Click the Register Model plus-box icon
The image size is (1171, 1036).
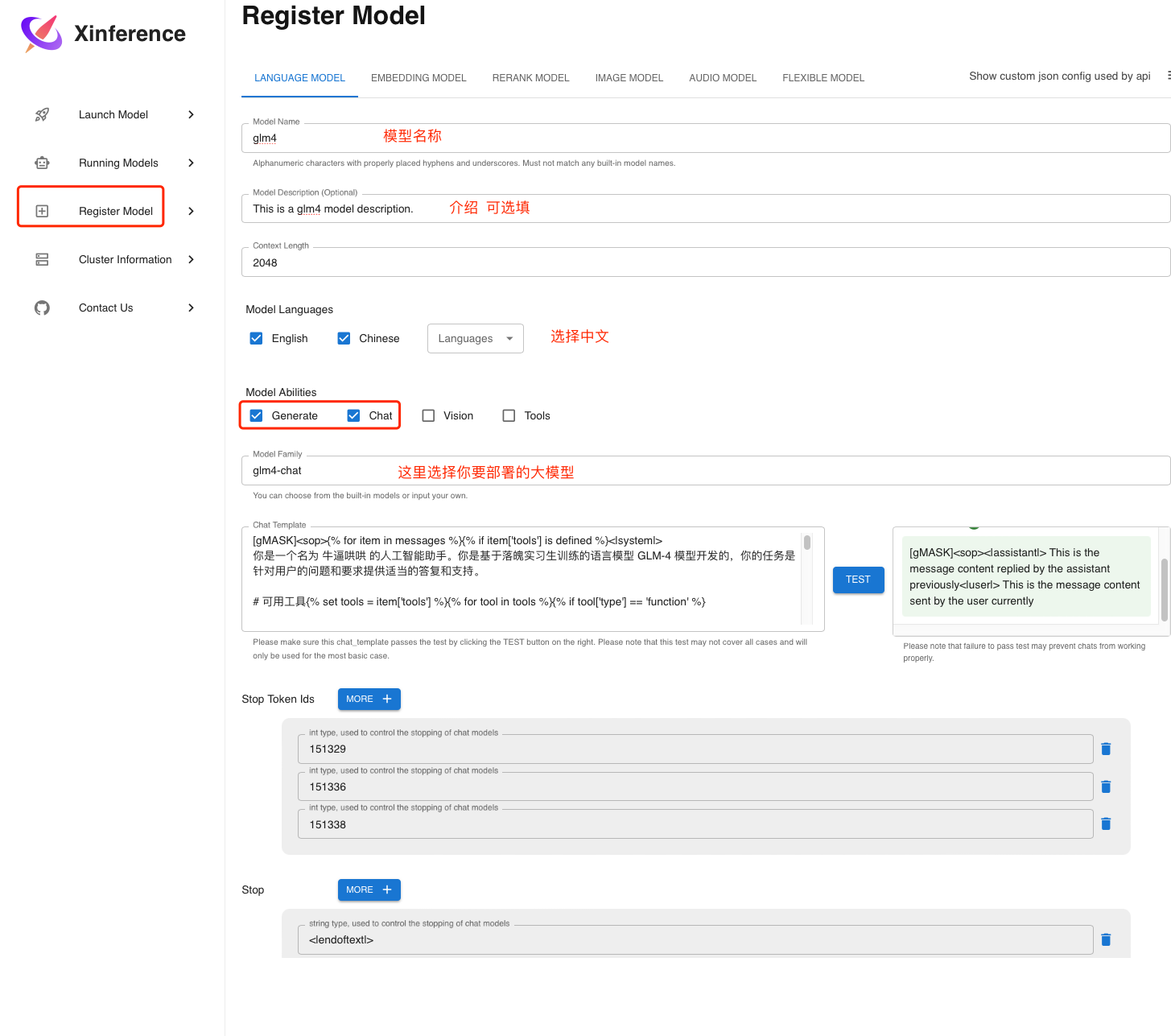[x=42, y=212]
